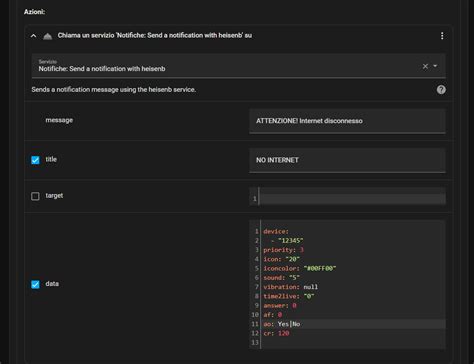Clear the selected Servizio value
This screenshot has height=364, width=474.
click(425, 66)
